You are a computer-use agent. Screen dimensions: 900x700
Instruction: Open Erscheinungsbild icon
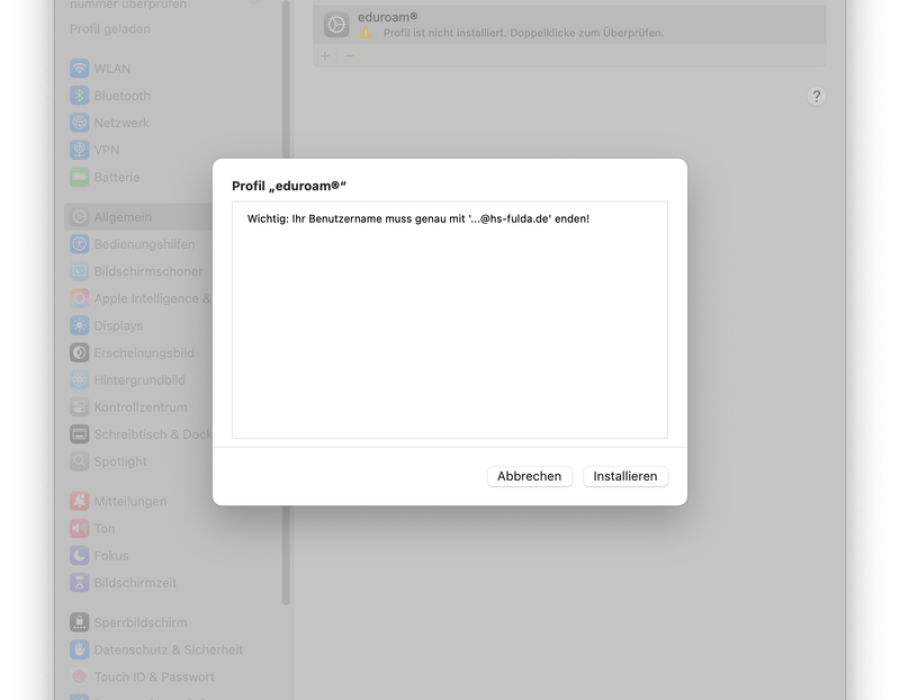79,352
